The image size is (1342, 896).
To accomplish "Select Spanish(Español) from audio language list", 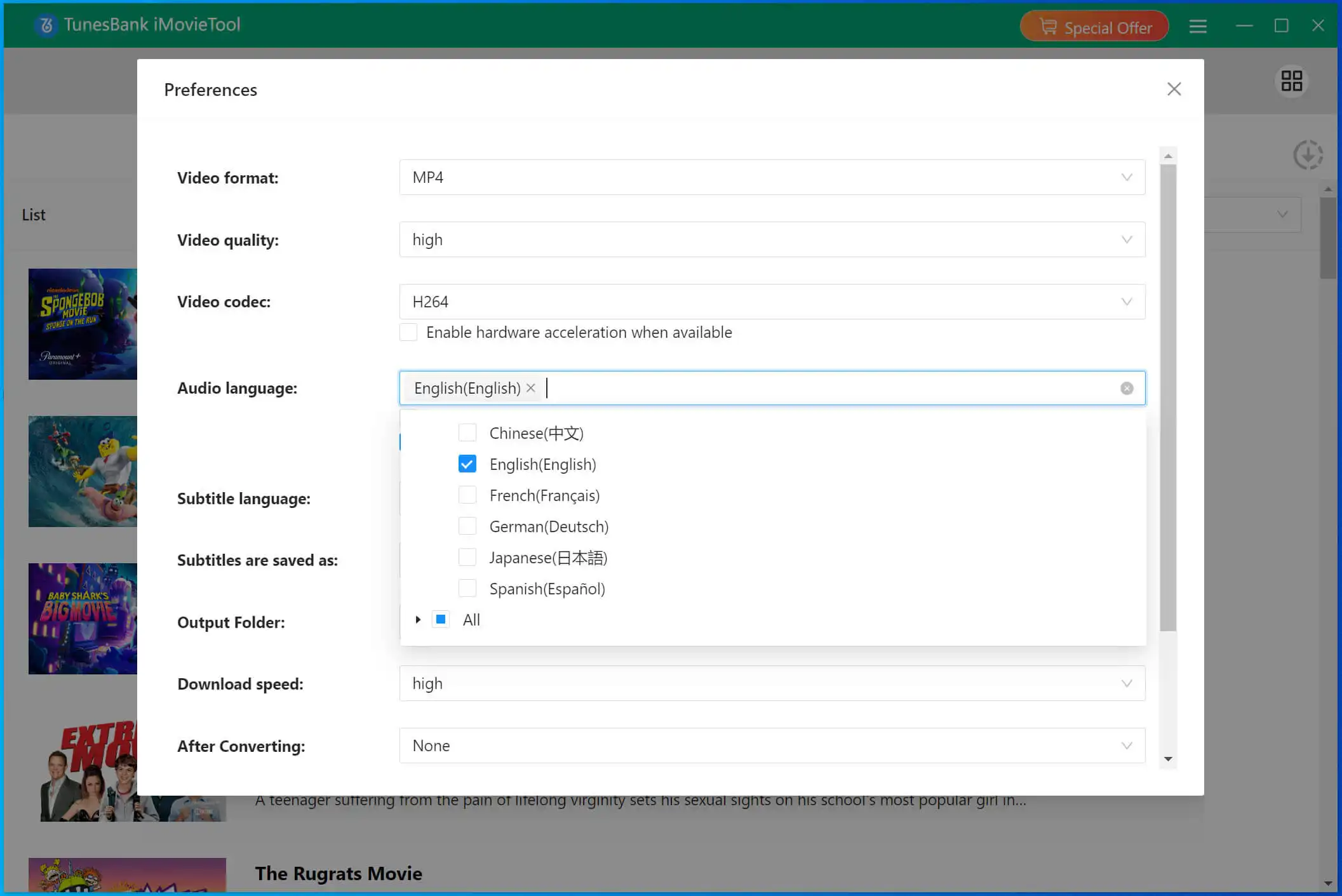I will tap(468, 587).
